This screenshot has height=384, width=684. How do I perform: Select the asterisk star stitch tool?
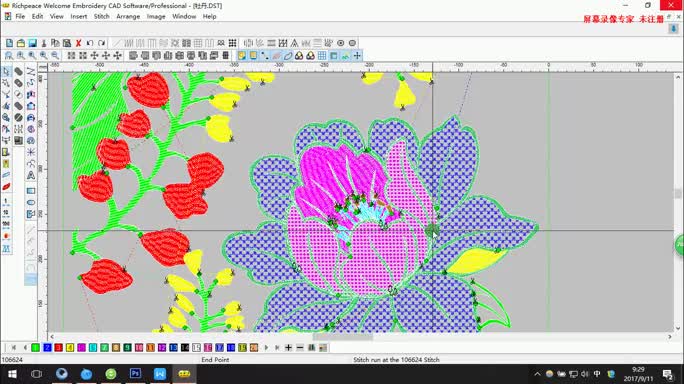coord(31,152)
